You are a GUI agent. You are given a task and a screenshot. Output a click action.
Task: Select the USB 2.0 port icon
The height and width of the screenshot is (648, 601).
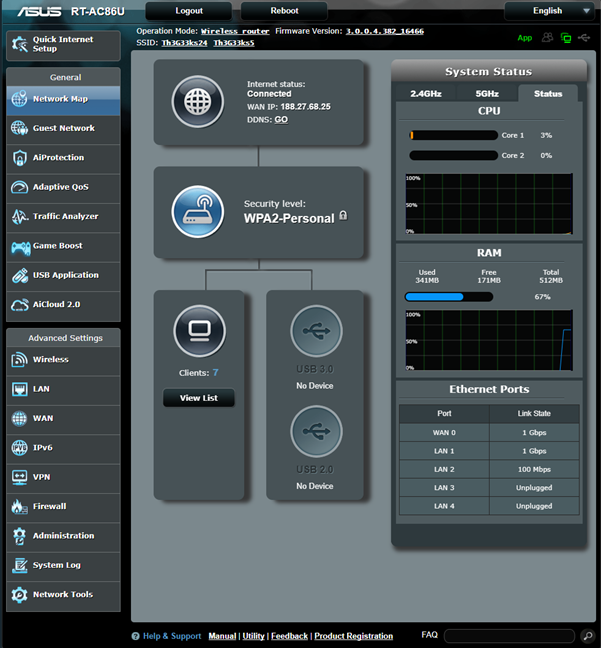coord(316,431)
